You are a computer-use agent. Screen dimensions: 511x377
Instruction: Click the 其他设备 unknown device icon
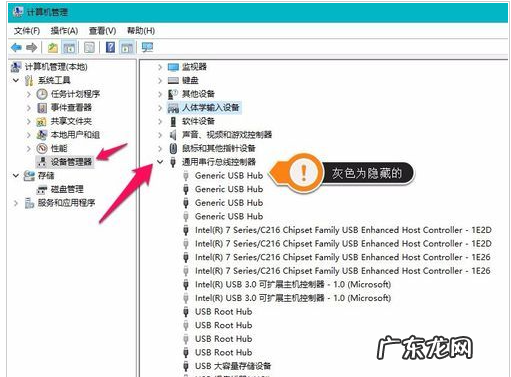[x=173, y=94]
